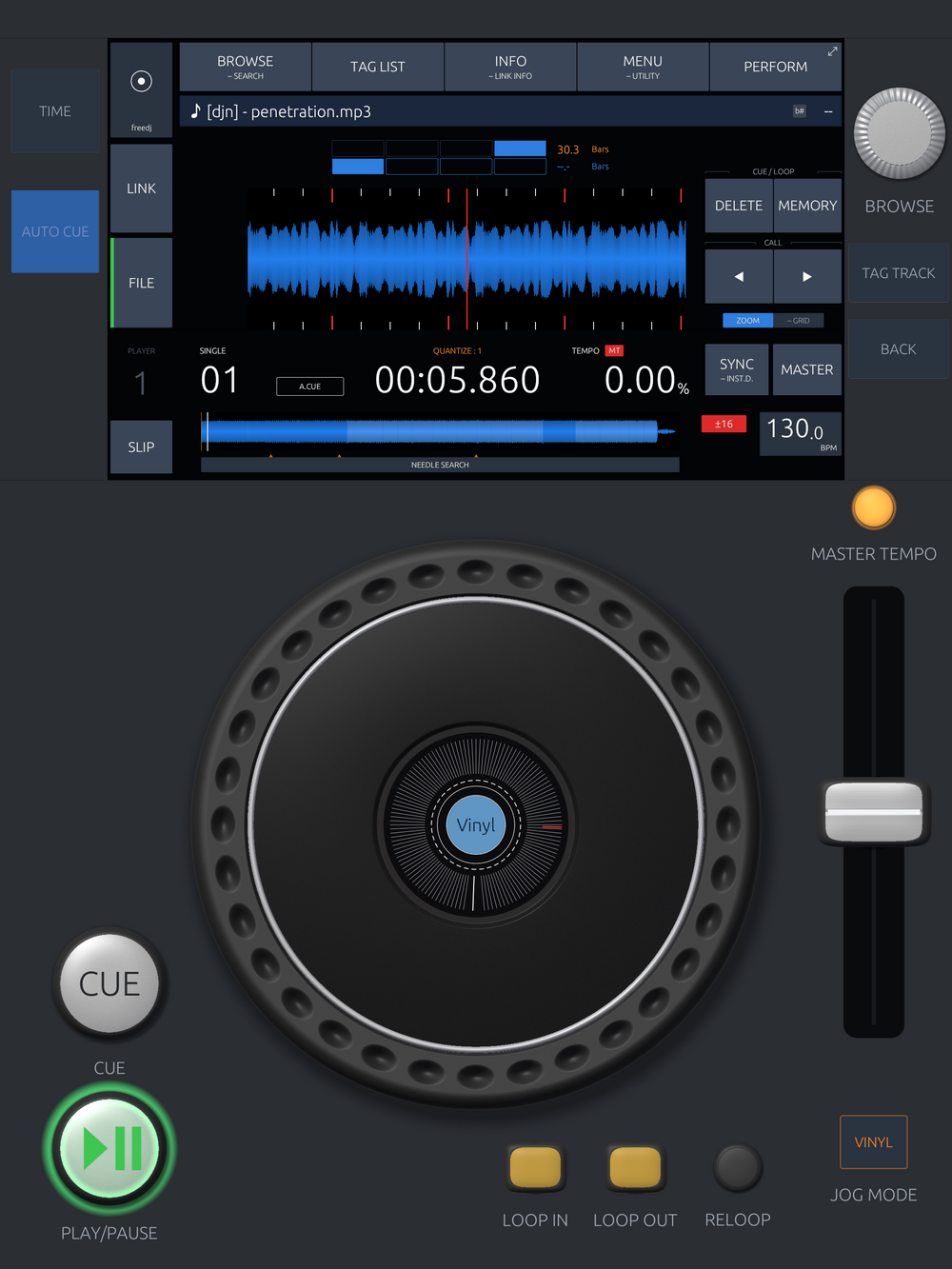The height and width of the screenshot is (1269, 952).
Task: Click the QUANTIZE : 1 label
Action: (457, 350)
